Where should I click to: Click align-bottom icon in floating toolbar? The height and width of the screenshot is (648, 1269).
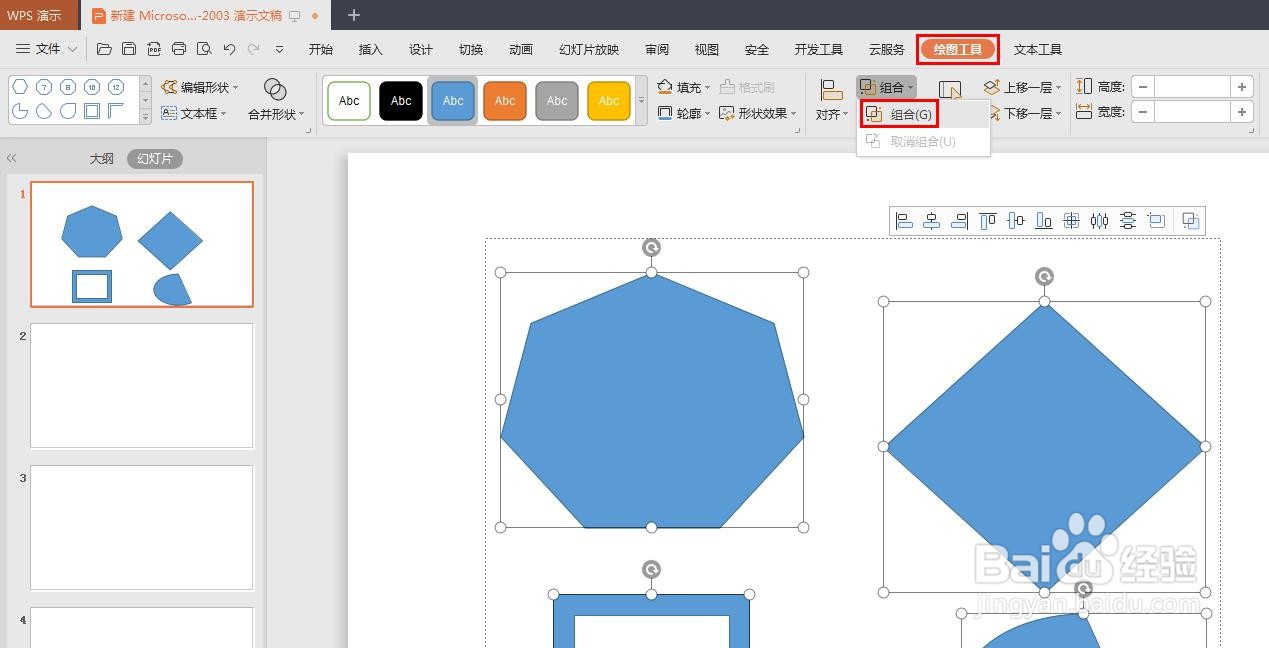[x=1044, y=221]
